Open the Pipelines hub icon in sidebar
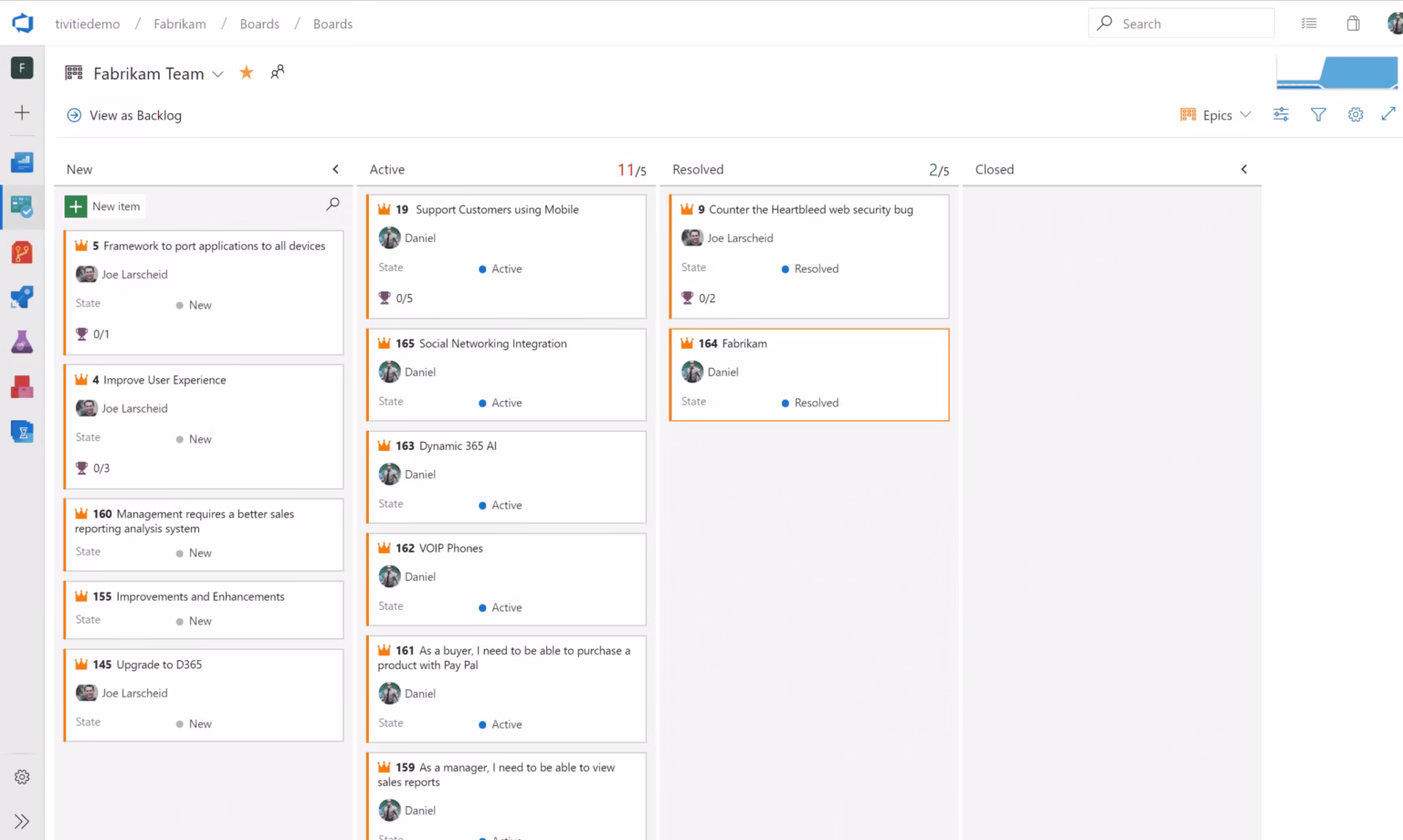Viewport: 1403px width, 840px height. 22,297
